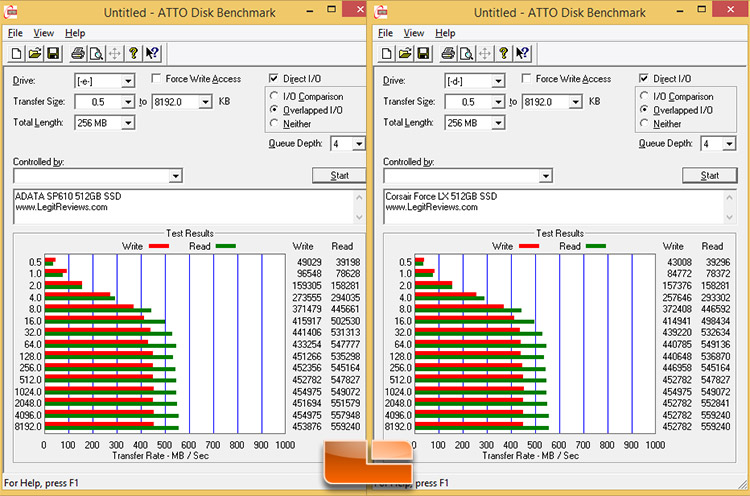Screen dimensions: 750x496
Task: Enable Force Write Access in right window
Action: (526, 78)
